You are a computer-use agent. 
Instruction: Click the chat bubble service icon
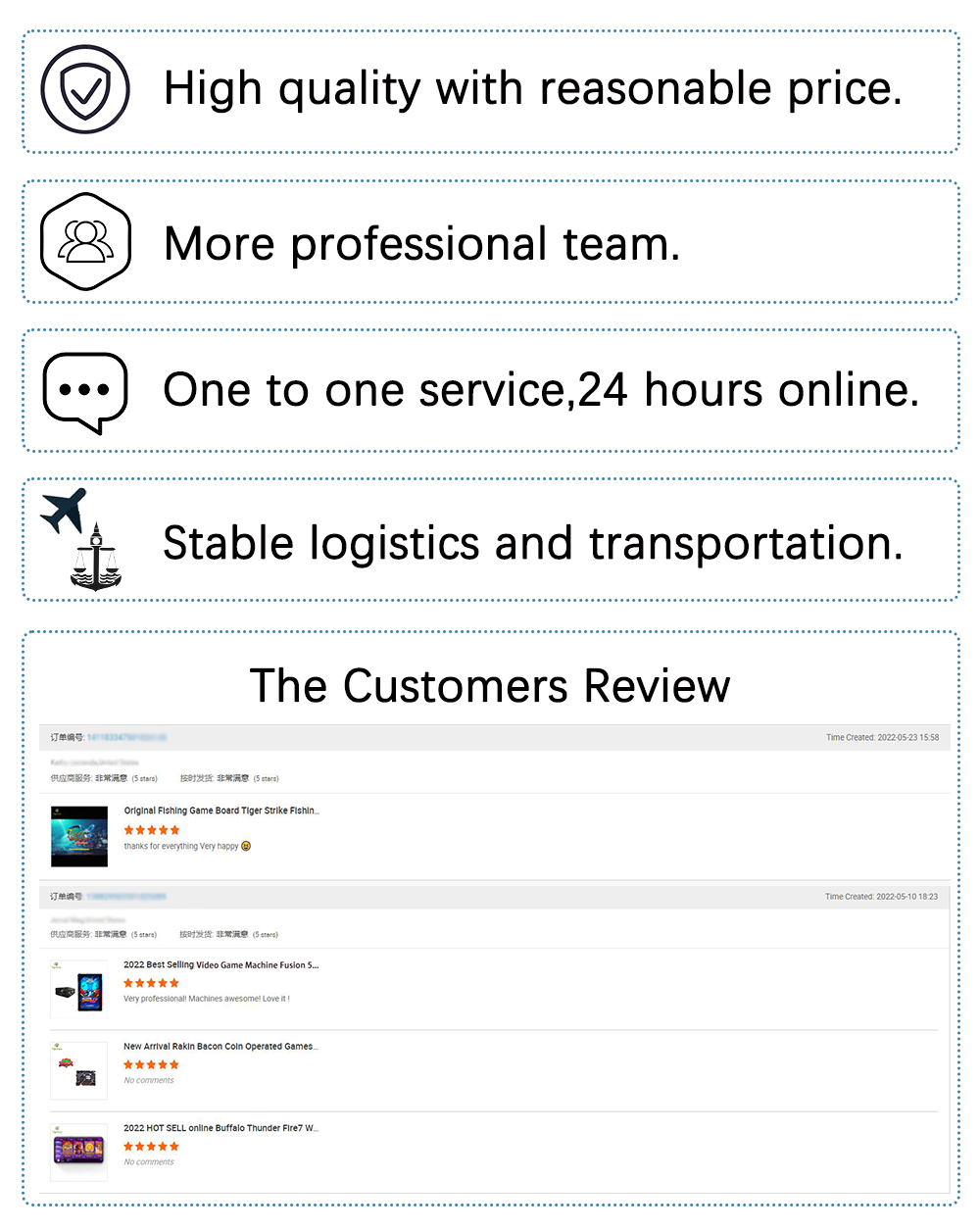coord(85,391)
